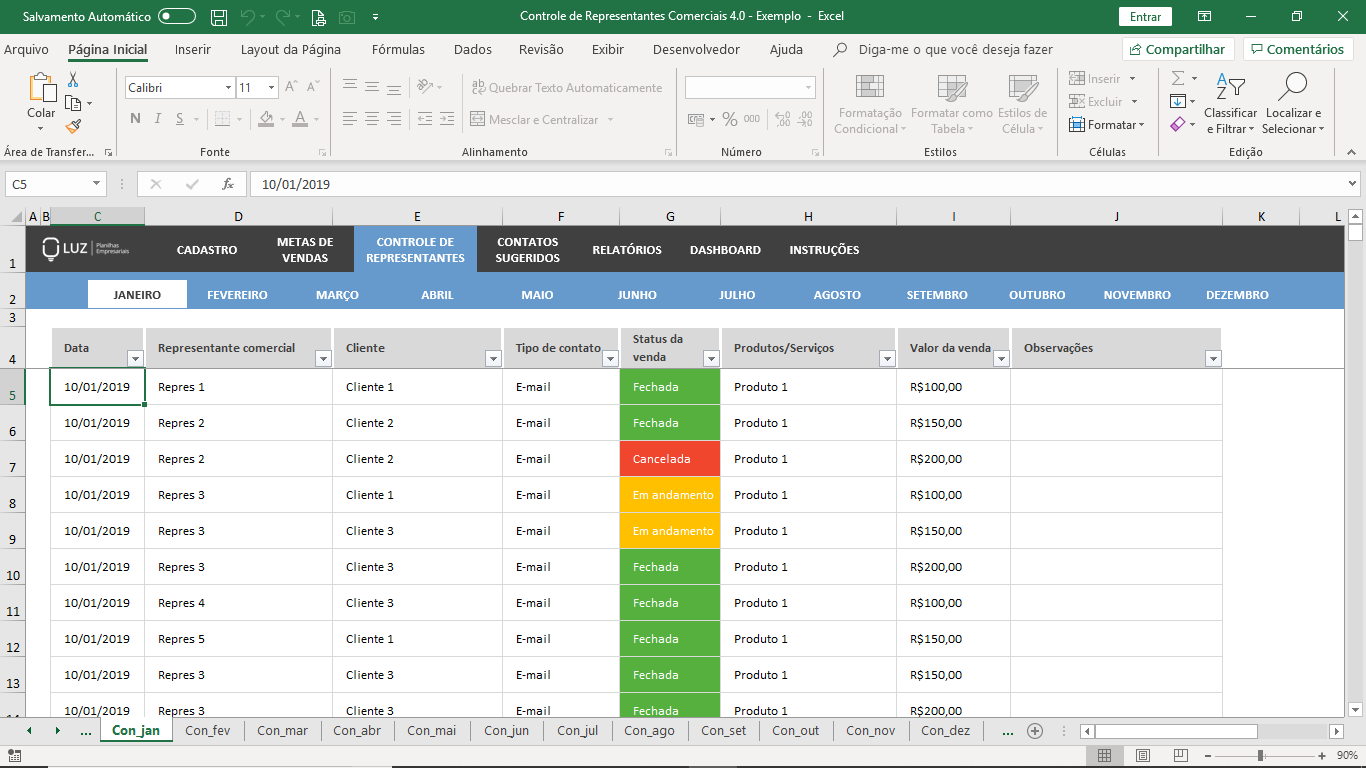Click the Clear eraser icon
The width and height of the screenshot is (1366, 768).
point(1178,125)
